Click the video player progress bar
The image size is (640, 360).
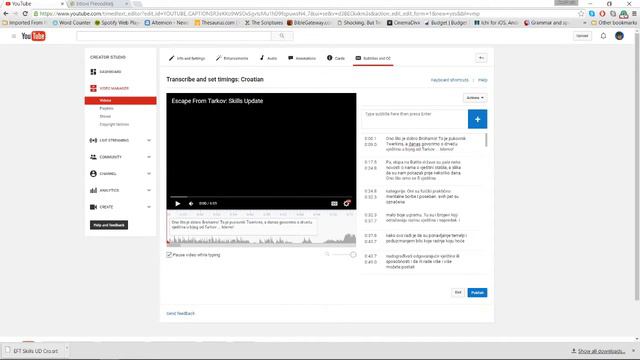[261, 197]
